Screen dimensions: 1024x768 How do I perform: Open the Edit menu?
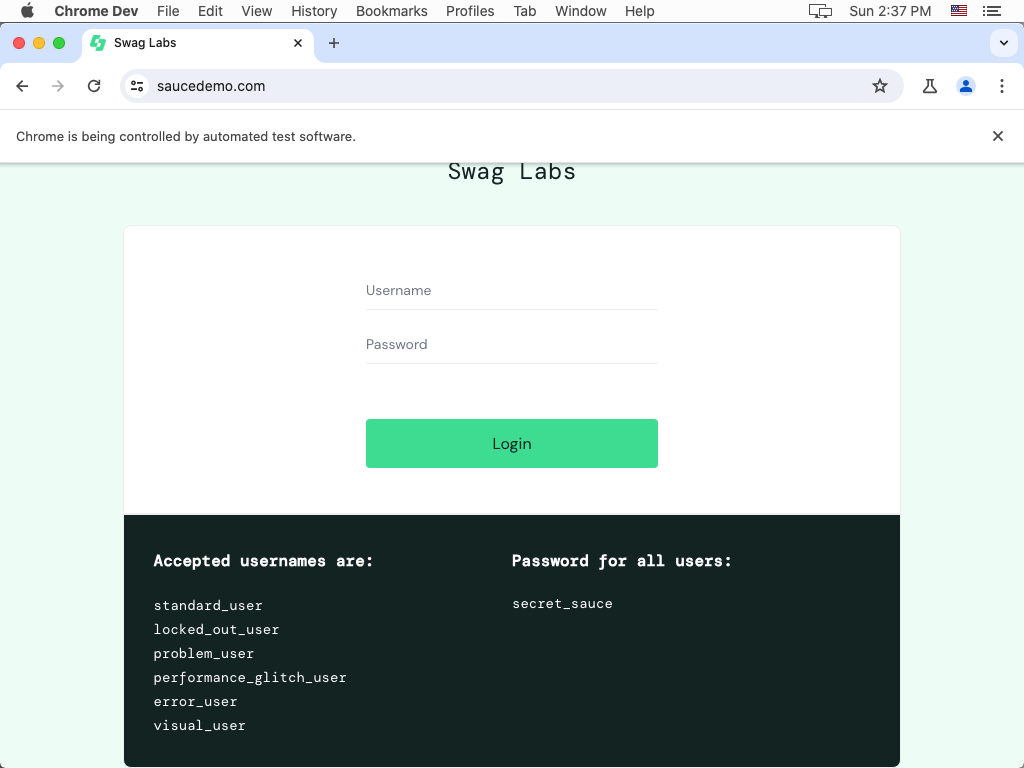pyautogui.click(x=210, y=11)
